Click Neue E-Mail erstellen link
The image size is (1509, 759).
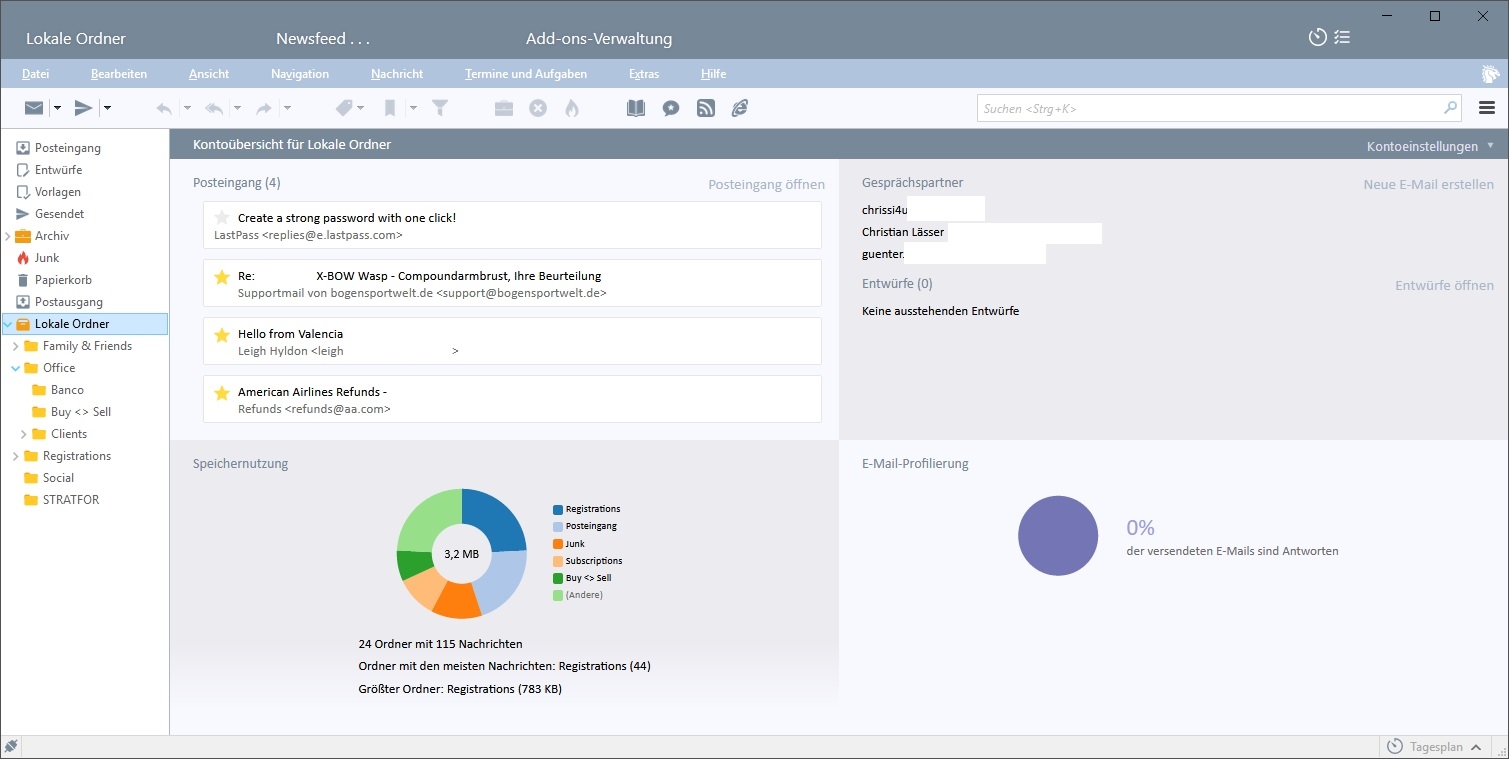pos(1428,184)
